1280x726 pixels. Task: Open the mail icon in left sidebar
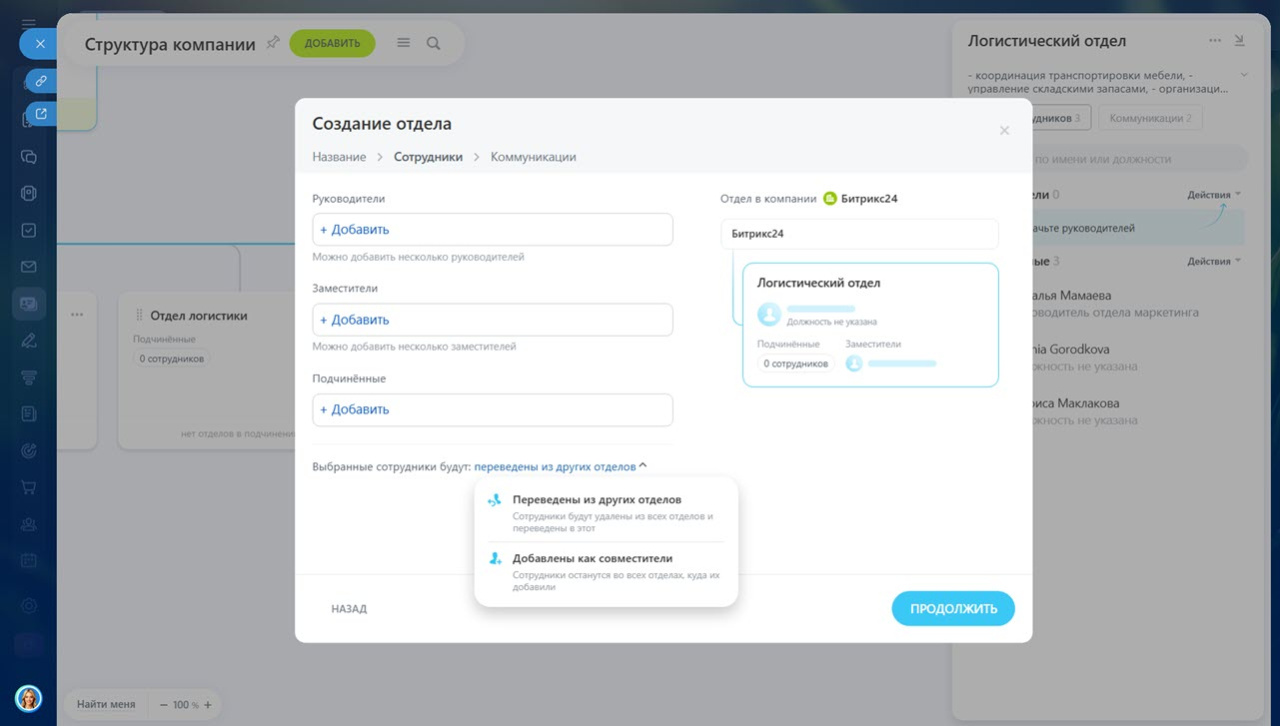tap(29, 267)
